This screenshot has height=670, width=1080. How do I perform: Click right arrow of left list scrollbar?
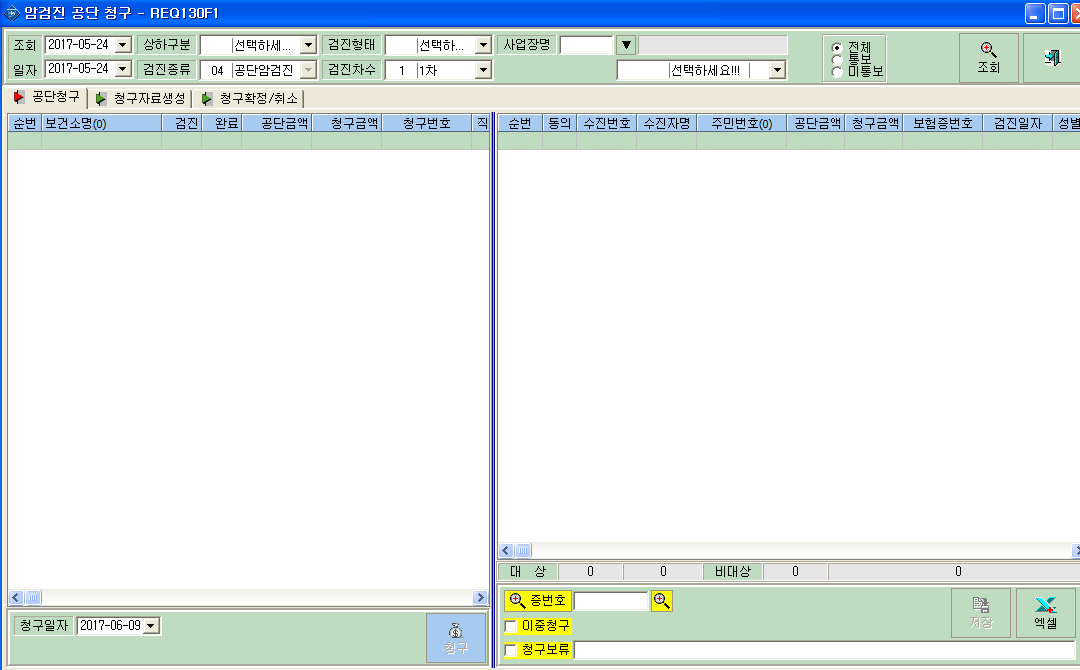(481, 598)
